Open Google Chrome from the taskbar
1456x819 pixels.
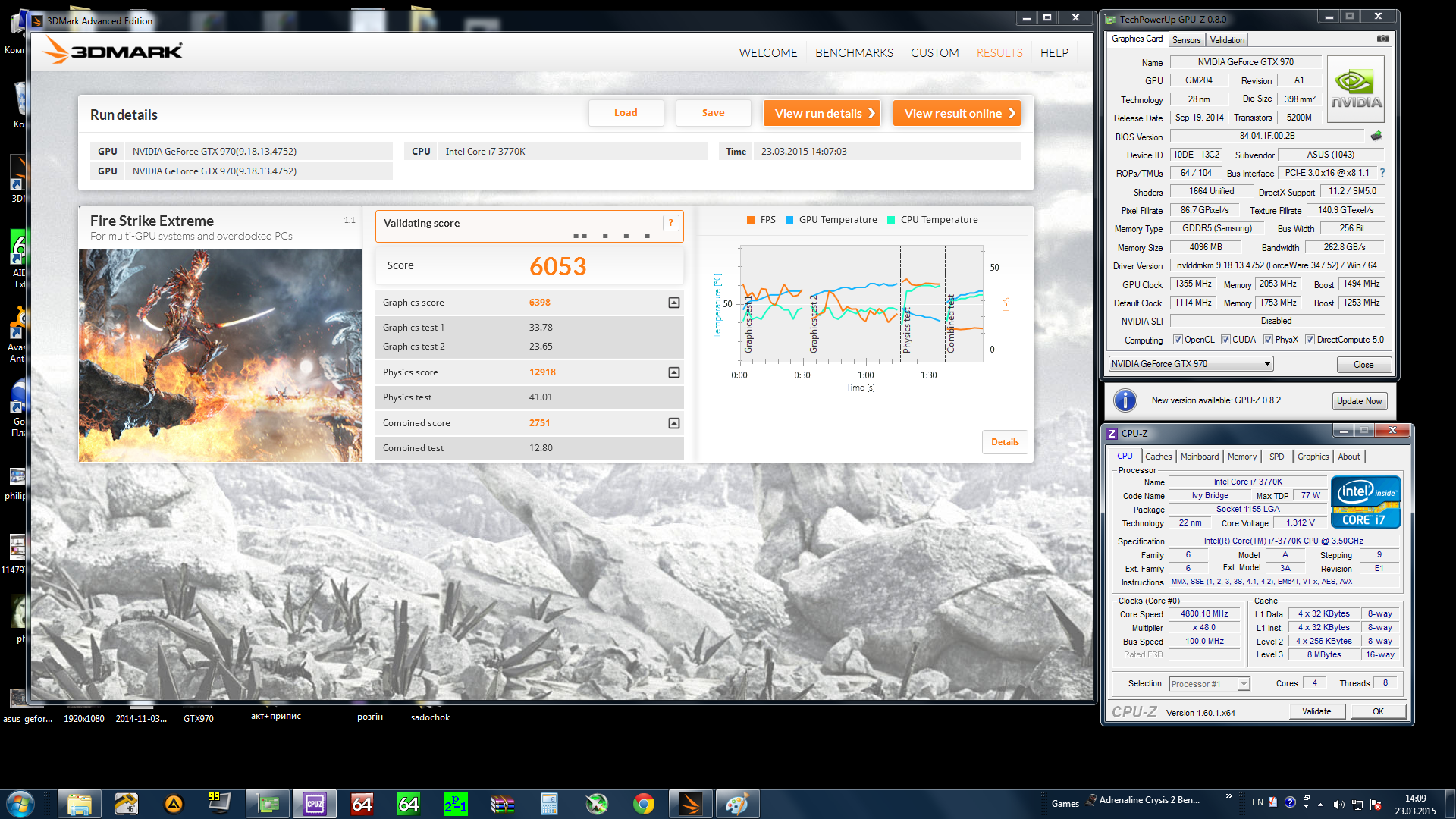tap(644, 804)
